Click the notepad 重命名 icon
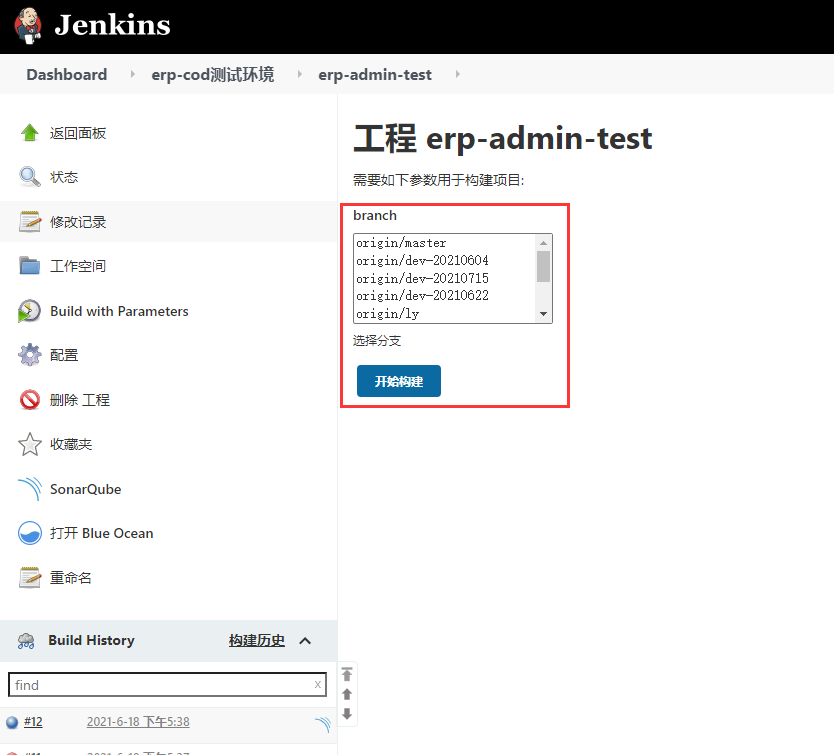The image size is (834, 755). pos(30,577)
